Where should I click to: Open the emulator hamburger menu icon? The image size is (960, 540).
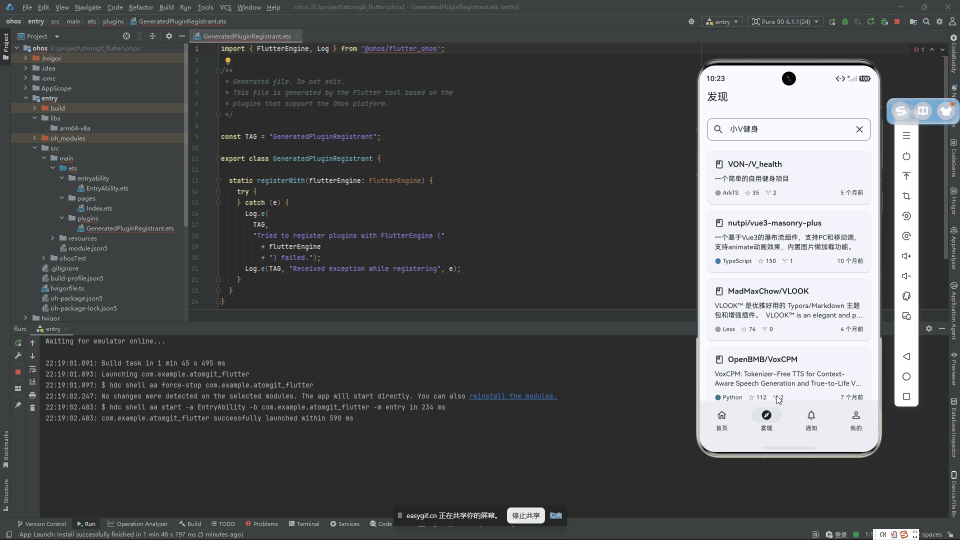point(906,135)
